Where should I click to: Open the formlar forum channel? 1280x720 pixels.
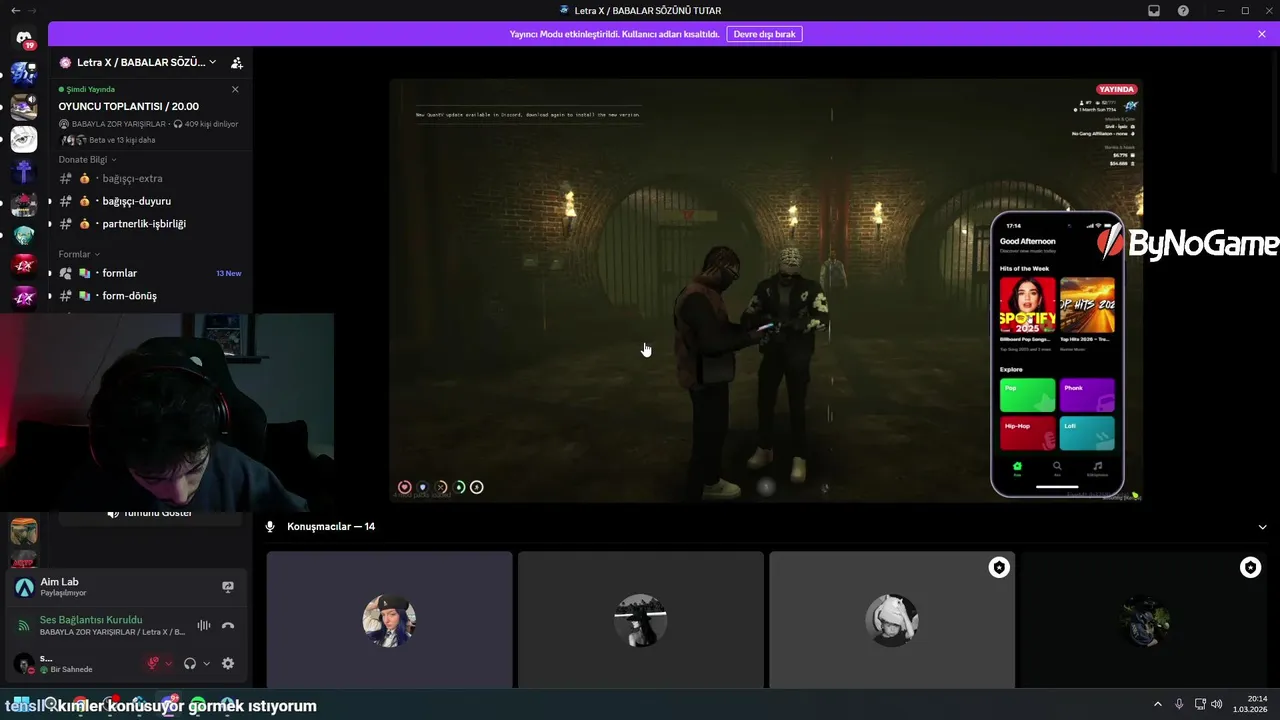(x=150, y=273)
